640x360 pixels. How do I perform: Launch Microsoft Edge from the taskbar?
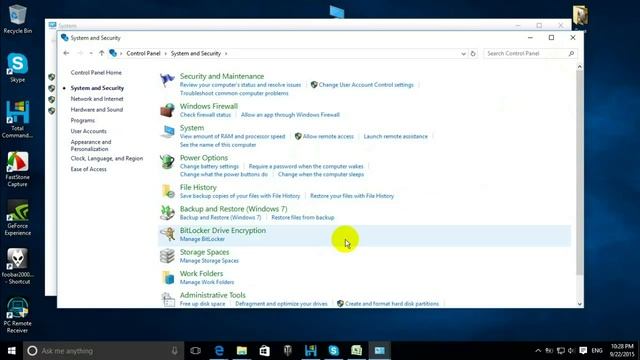tap(219, 351)
